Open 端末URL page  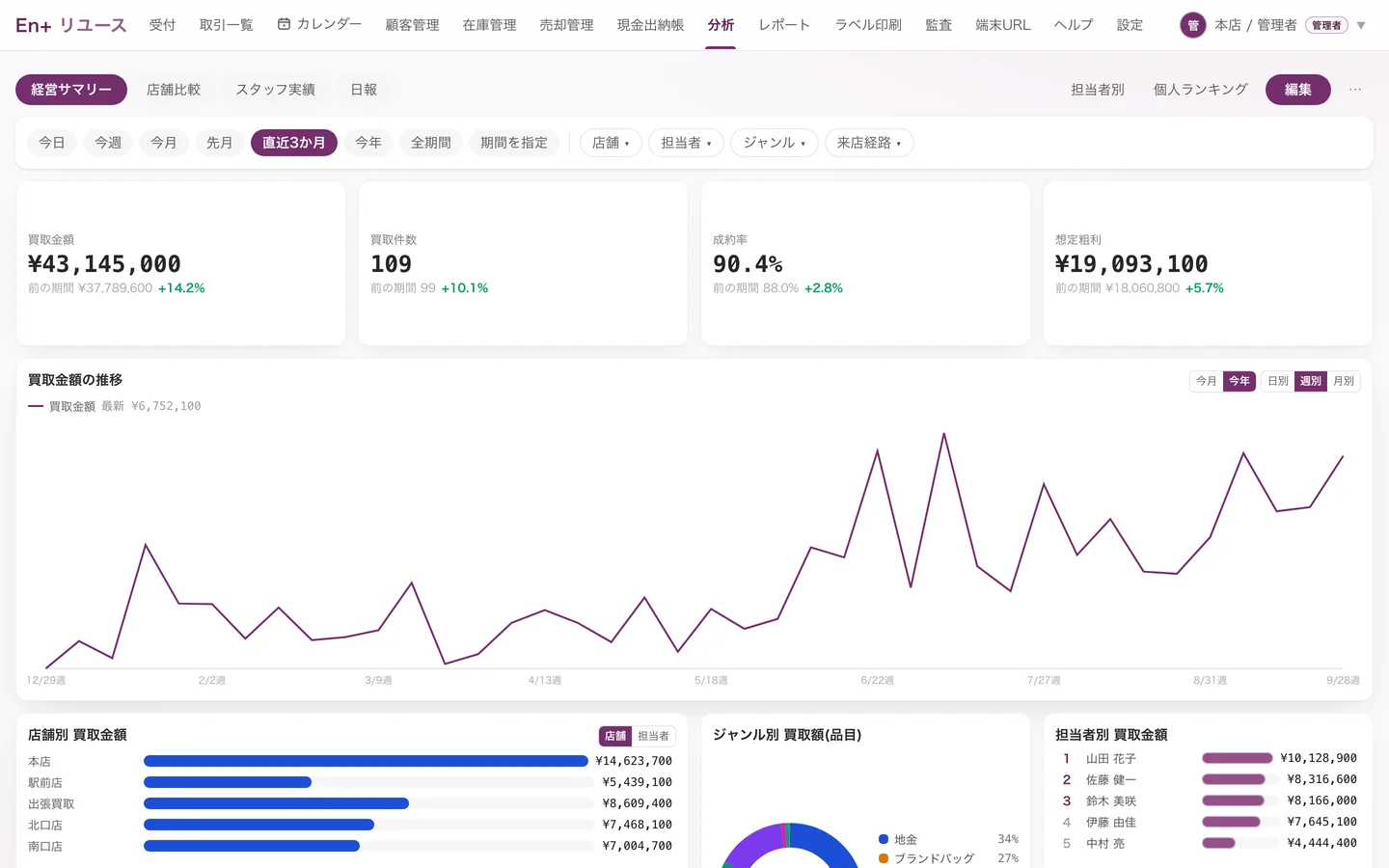(1003, 25)
